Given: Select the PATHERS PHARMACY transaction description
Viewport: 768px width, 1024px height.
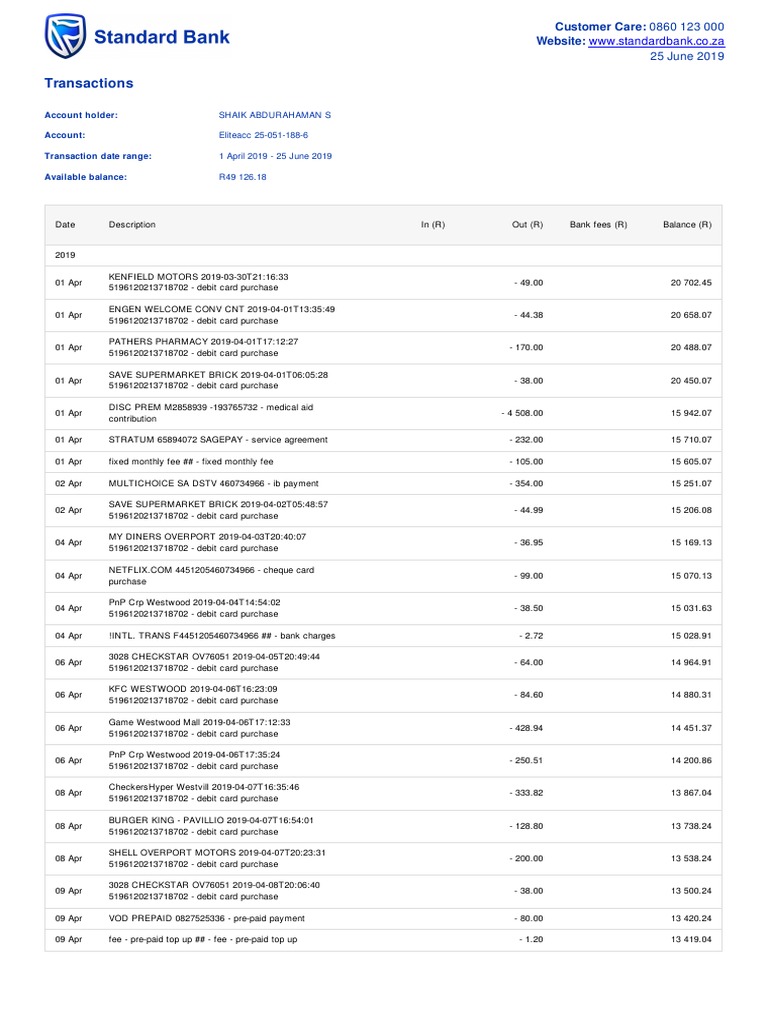Looking at the screenshot, I should 203,347.
